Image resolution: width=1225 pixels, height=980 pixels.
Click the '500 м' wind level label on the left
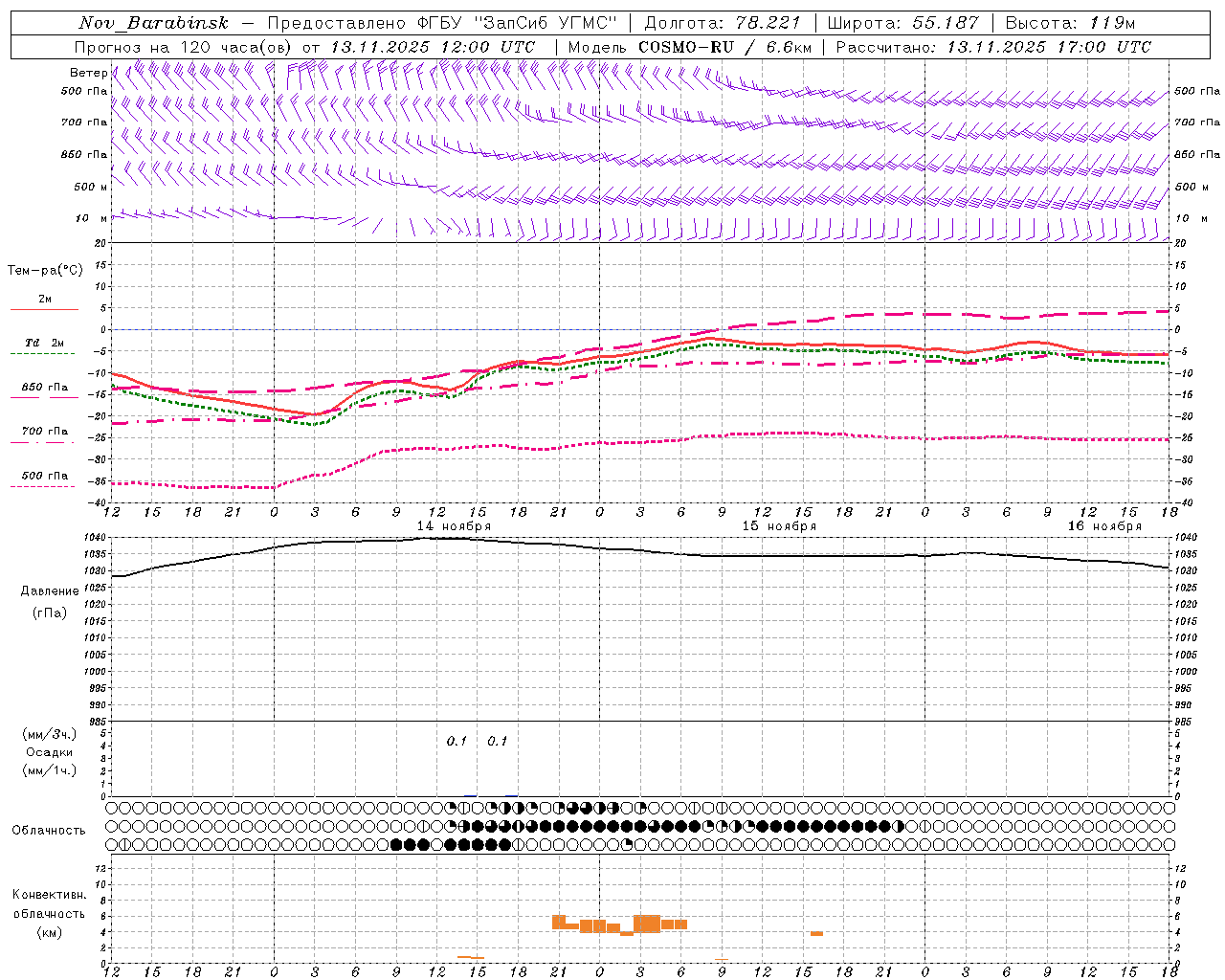point(91,187)
